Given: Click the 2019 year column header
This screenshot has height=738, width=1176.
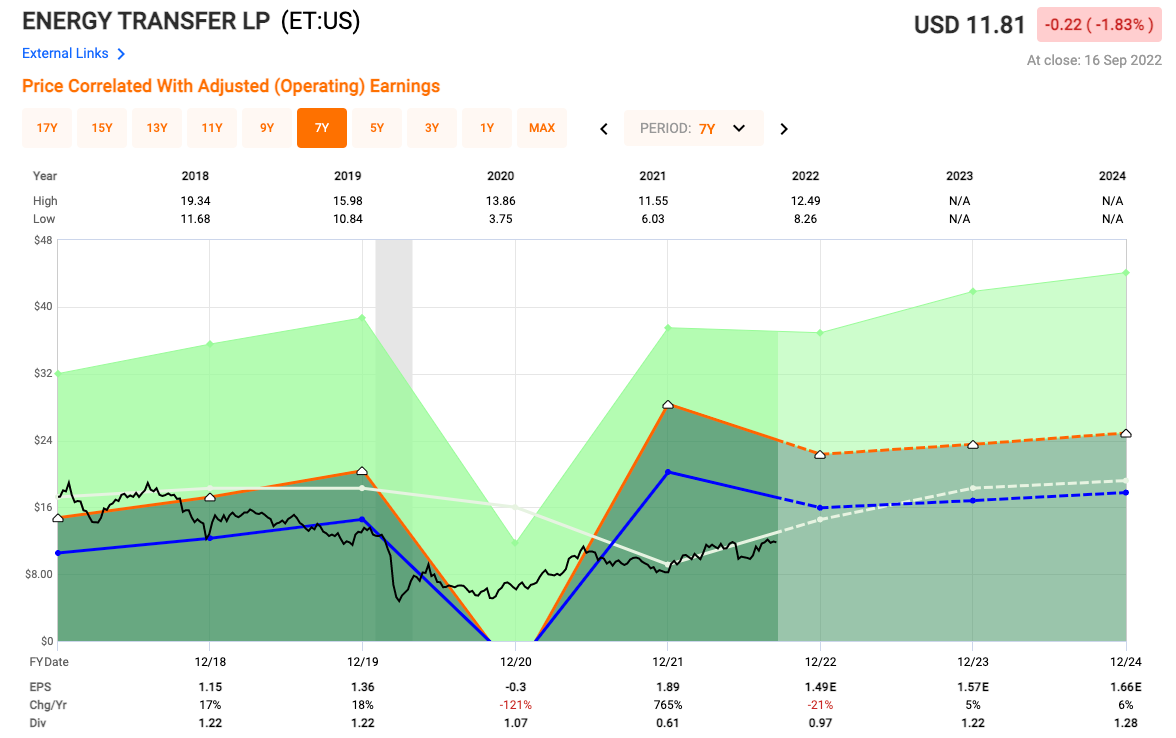Looking at the screenshot, I should click(347, 176).
